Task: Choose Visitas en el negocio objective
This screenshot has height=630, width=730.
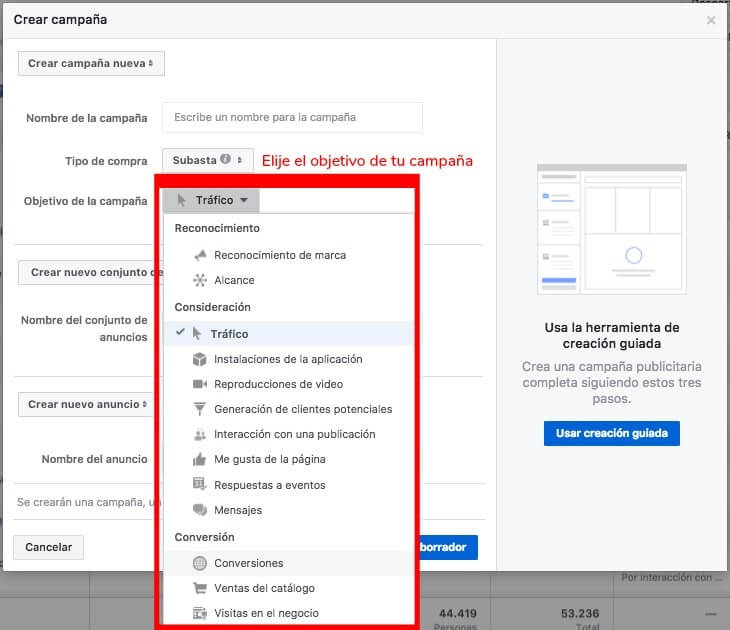Action: pos(266,613)
